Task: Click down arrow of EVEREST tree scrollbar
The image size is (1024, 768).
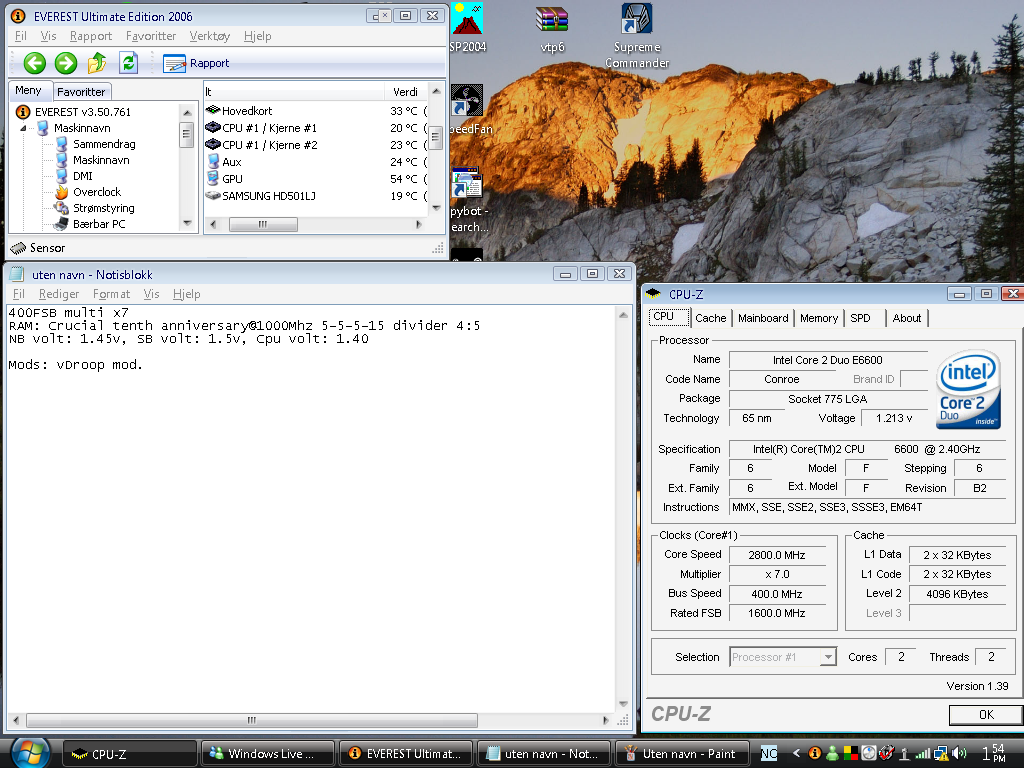Action: click(x=187, y=223)
